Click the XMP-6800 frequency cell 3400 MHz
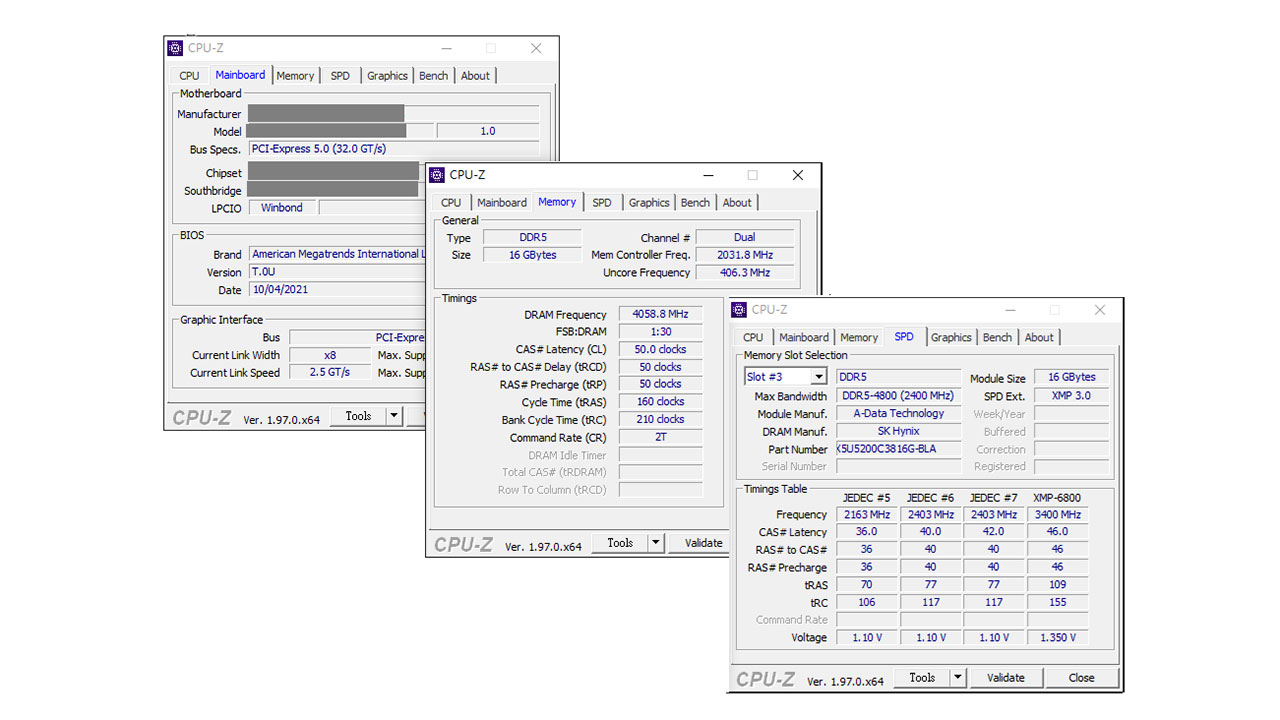 pos(1057,514)
